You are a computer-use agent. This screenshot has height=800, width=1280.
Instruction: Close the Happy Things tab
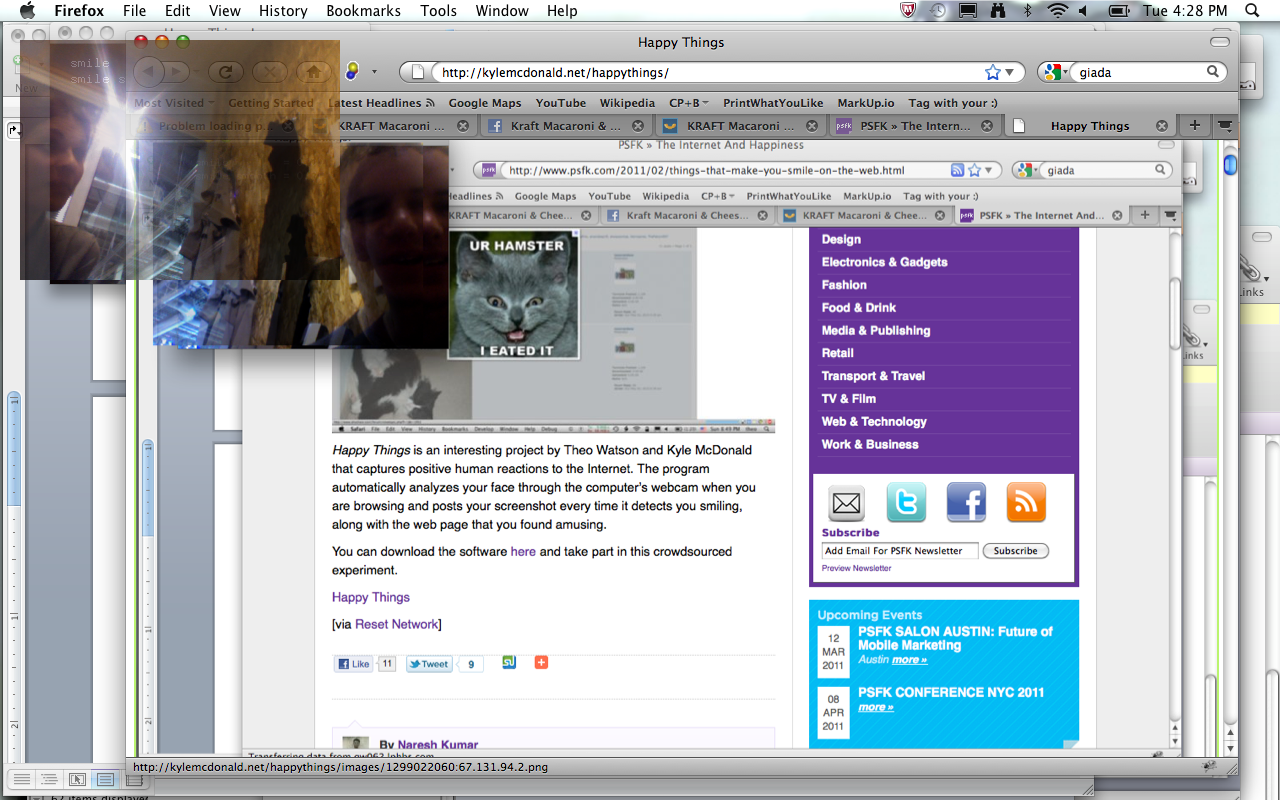pos(1162,126)
